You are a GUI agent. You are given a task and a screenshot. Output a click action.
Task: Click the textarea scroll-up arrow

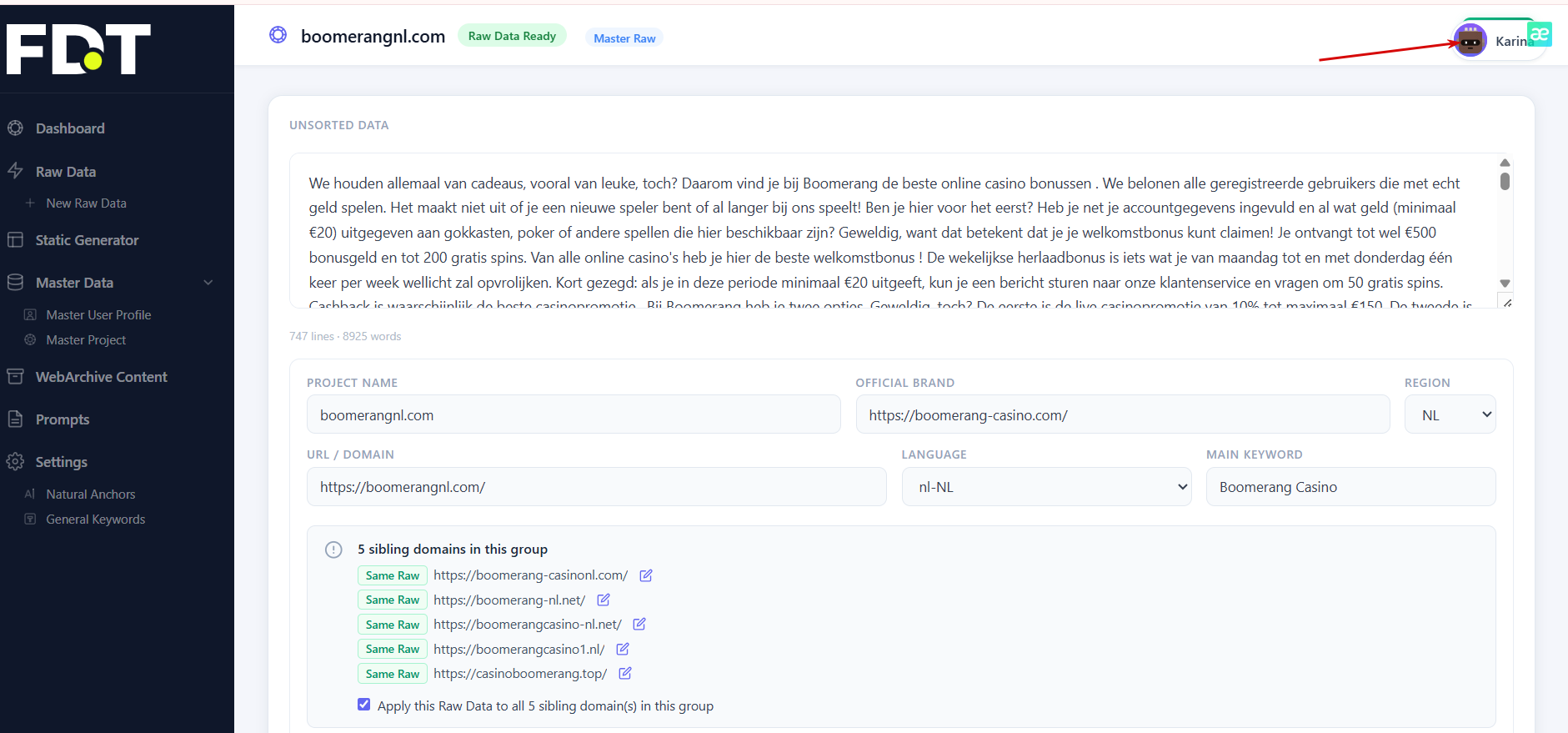click(1505, 163)
